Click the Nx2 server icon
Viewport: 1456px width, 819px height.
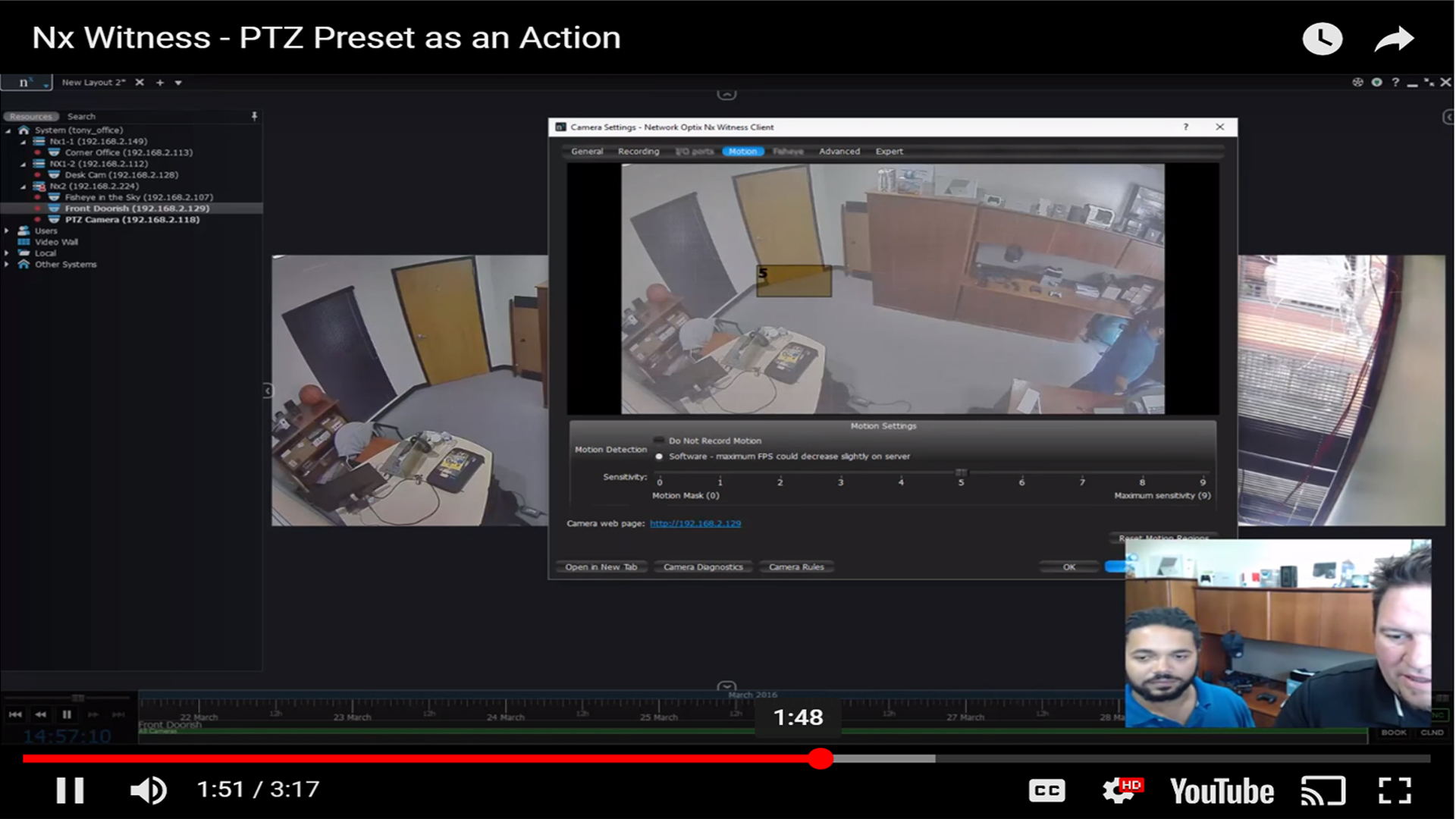39,187
